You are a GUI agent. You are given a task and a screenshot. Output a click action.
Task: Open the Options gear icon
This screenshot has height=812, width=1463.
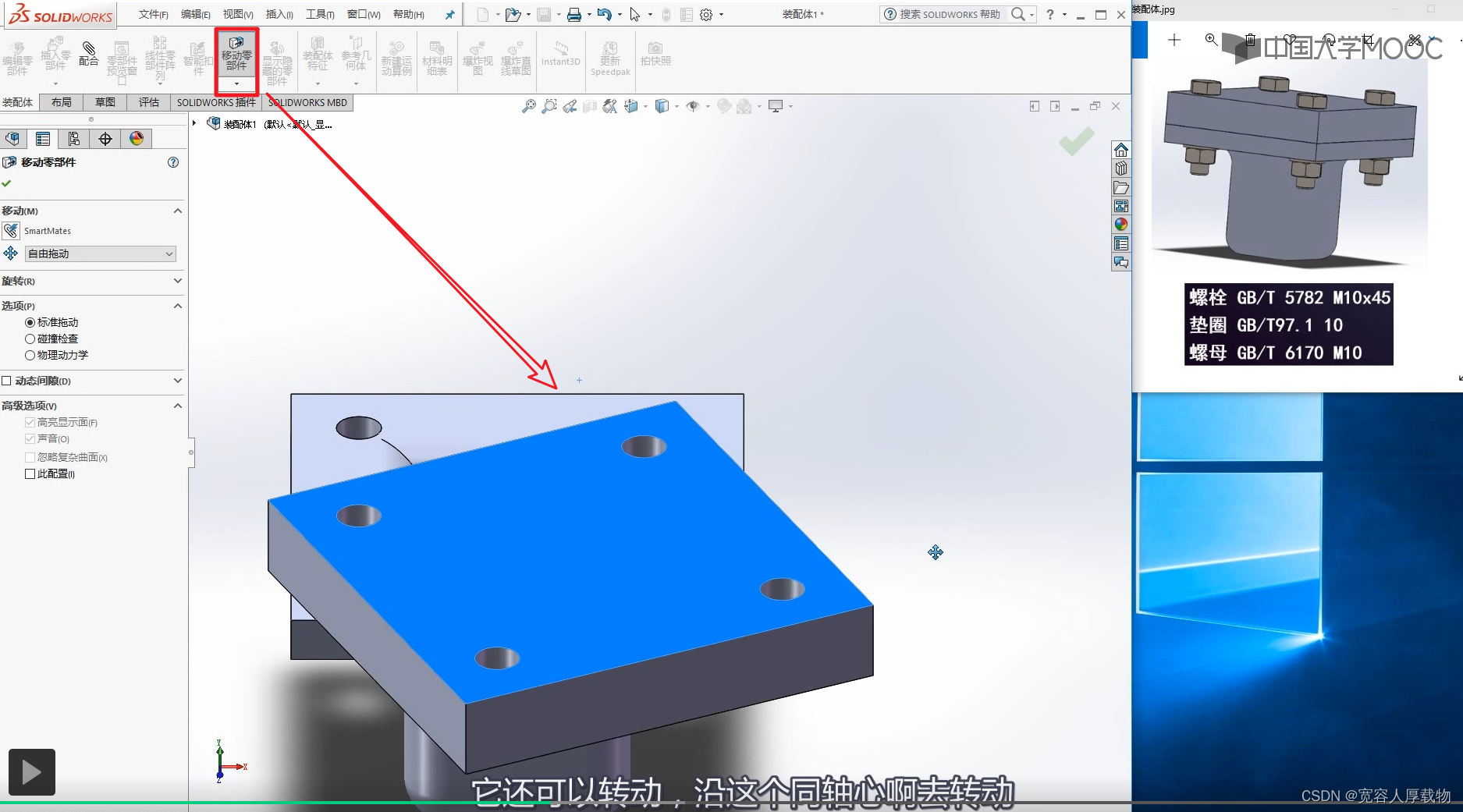click(706, 15)
